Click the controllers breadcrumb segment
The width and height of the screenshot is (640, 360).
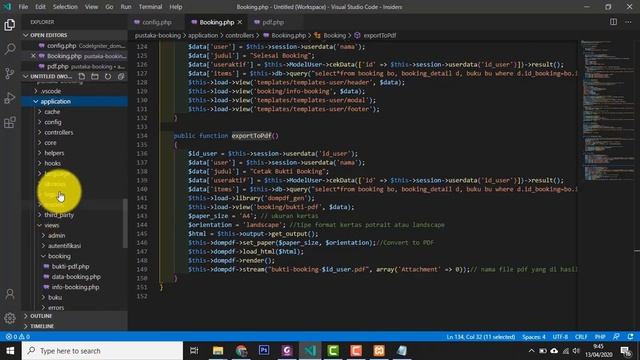click(240, 36)
